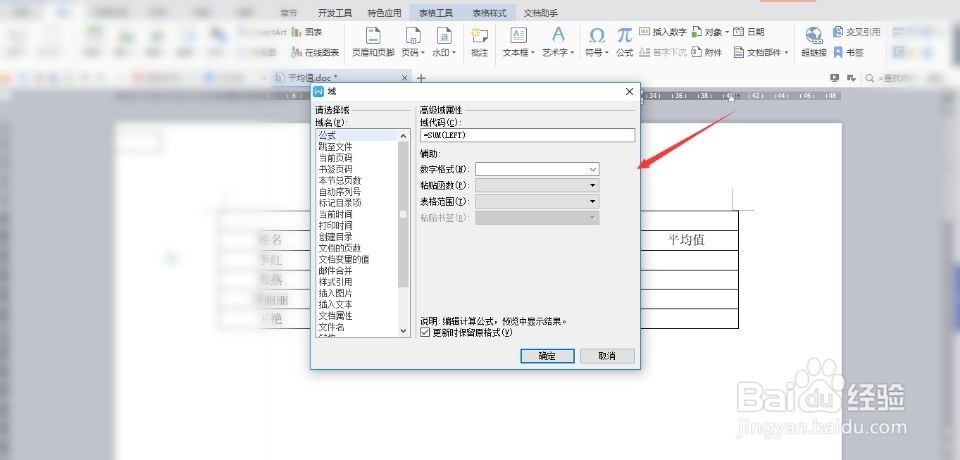The image size is (960, 460).
Task: Click the 交叉引用 cross-reference button
Action: 856,32
